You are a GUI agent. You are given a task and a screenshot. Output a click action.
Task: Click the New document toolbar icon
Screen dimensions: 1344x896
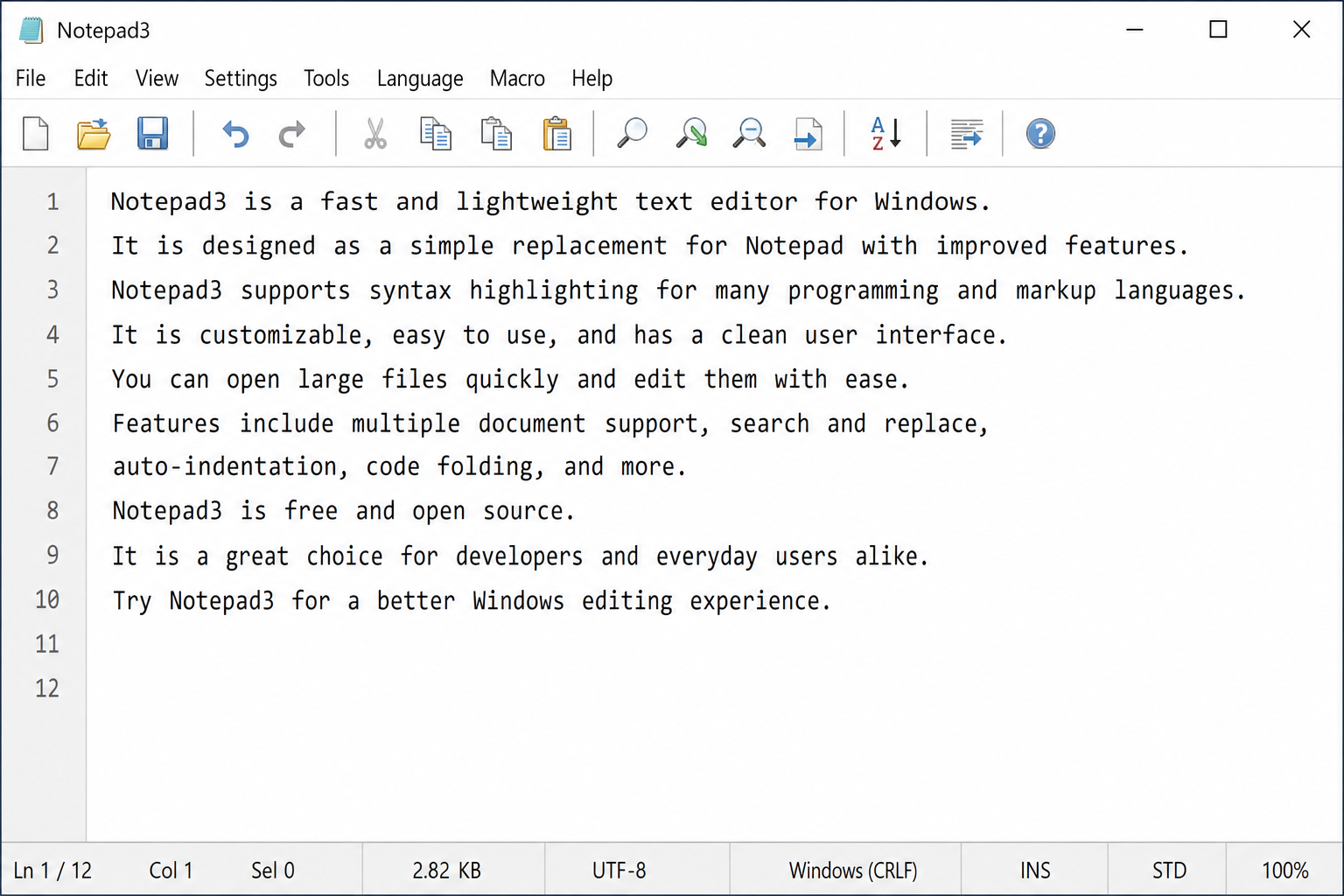tap(36, 134)
